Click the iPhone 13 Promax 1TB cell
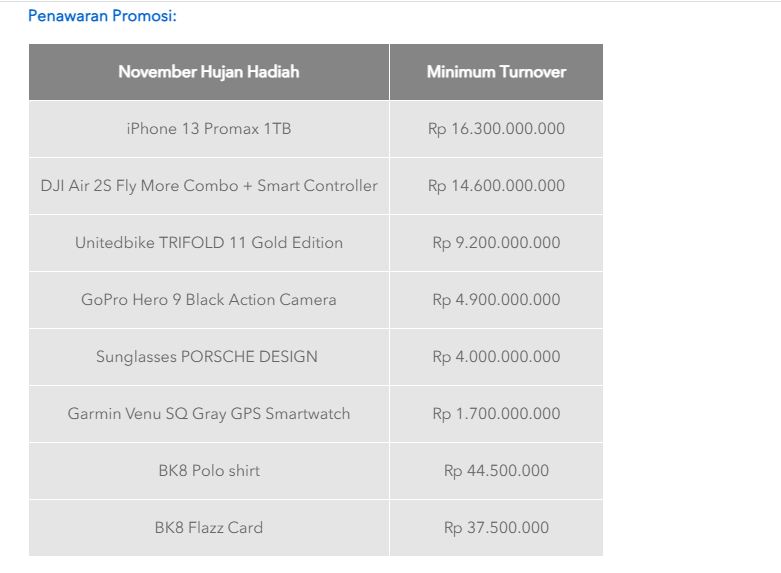Viewport: 781px width, 573px height. (x=209, y=129)
